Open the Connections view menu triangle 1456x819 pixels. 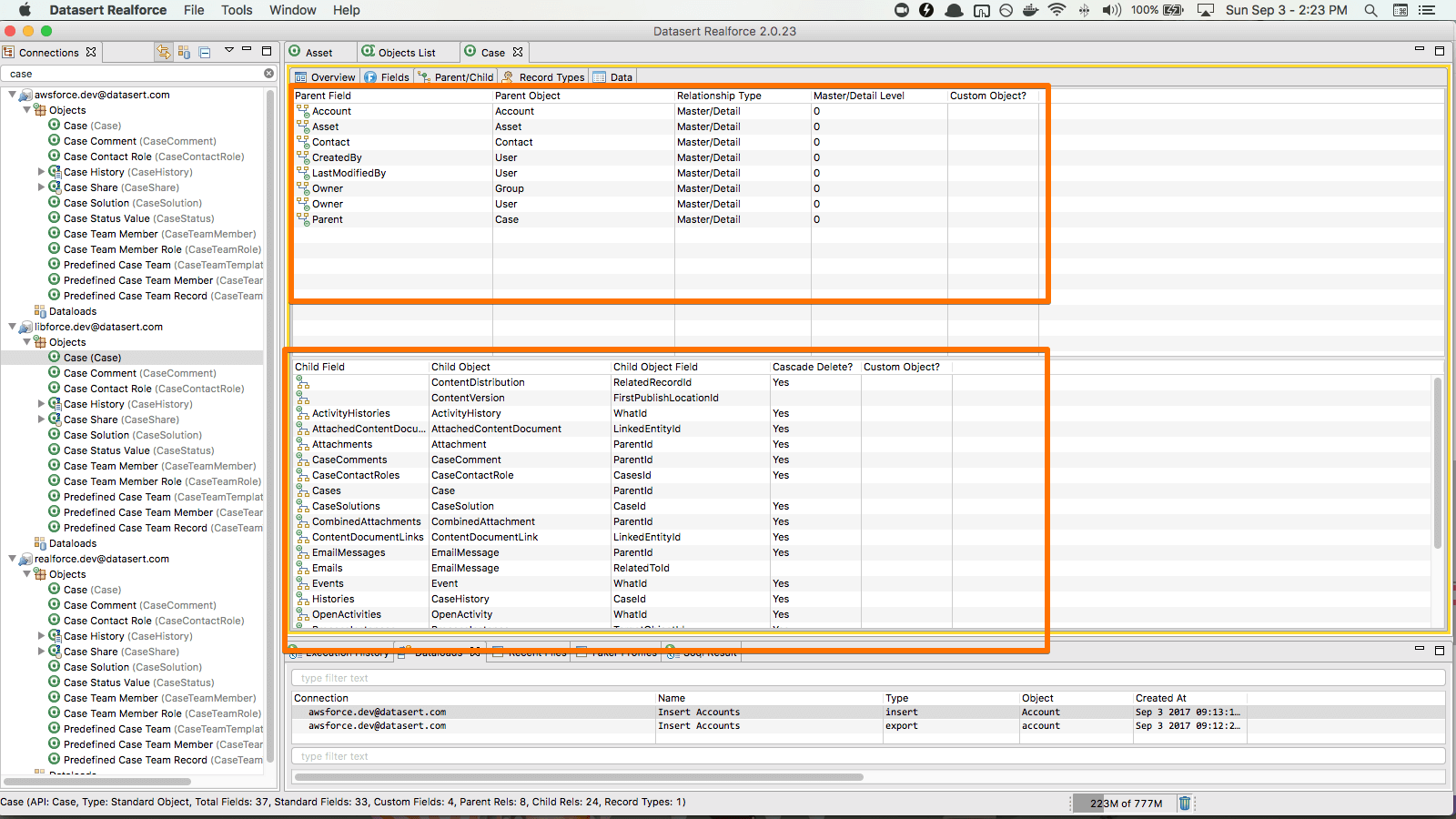(x=229, y=51)
